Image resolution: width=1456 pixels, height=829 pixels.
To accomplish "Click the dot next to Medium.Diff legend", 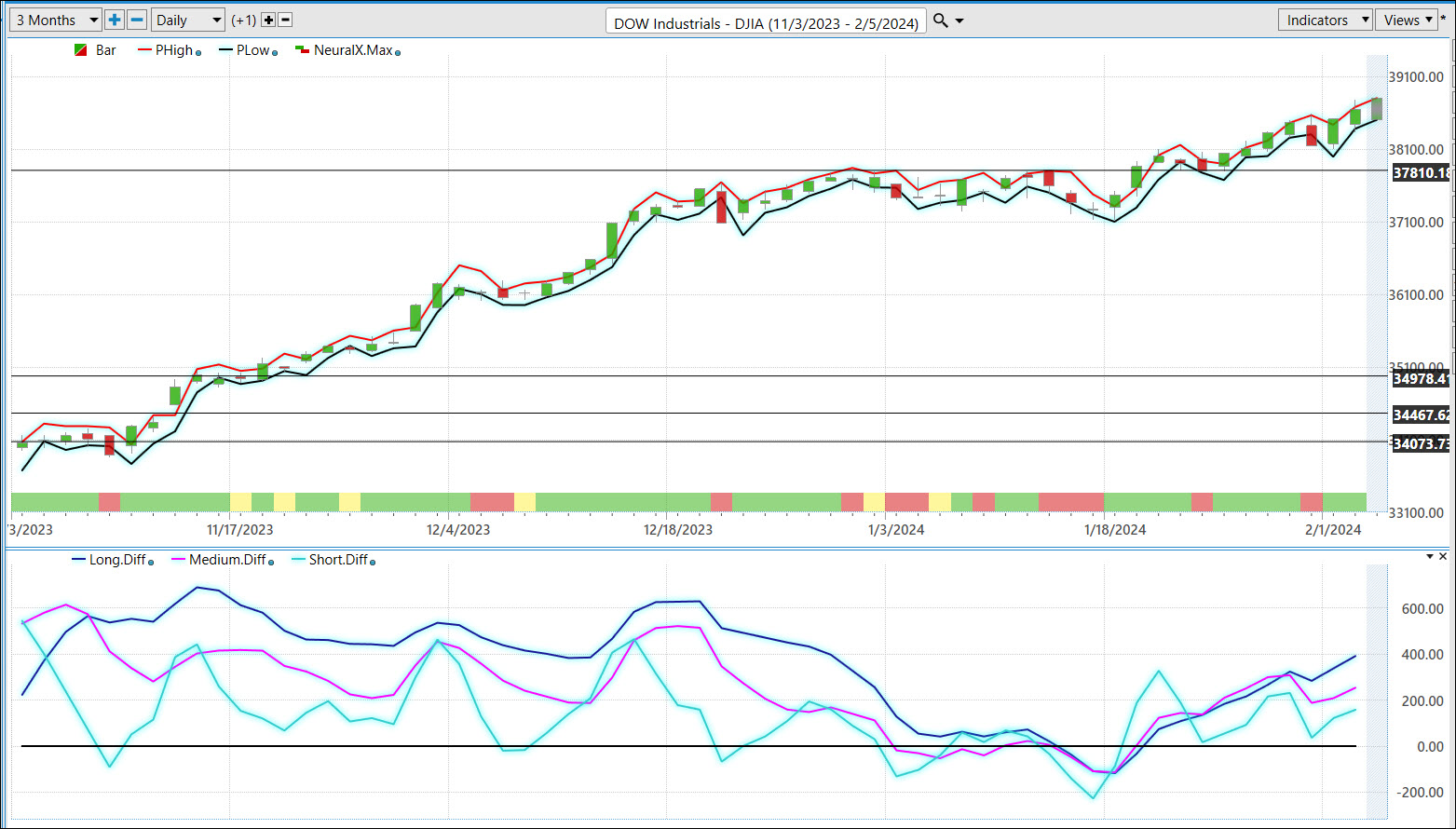I will click(273, 563).
